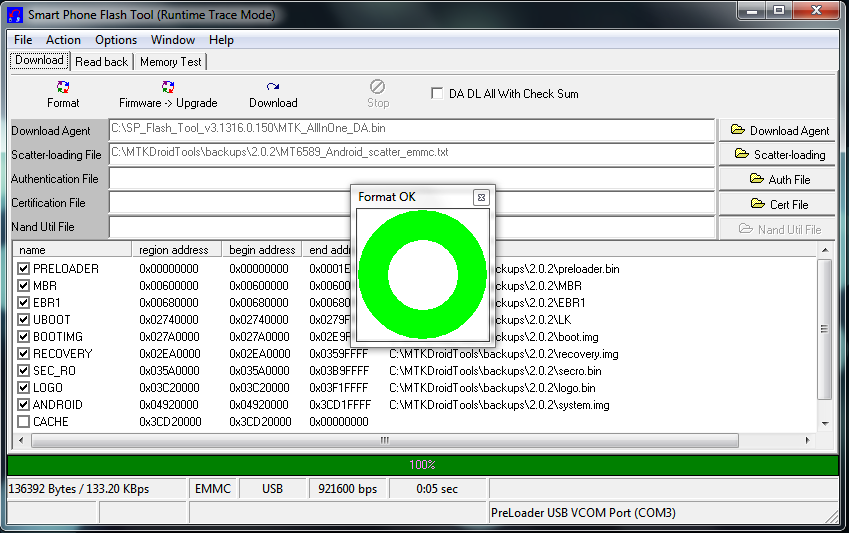Open the Help menu
The width and height of the screenshot is (849, 533).
point(221,40)
